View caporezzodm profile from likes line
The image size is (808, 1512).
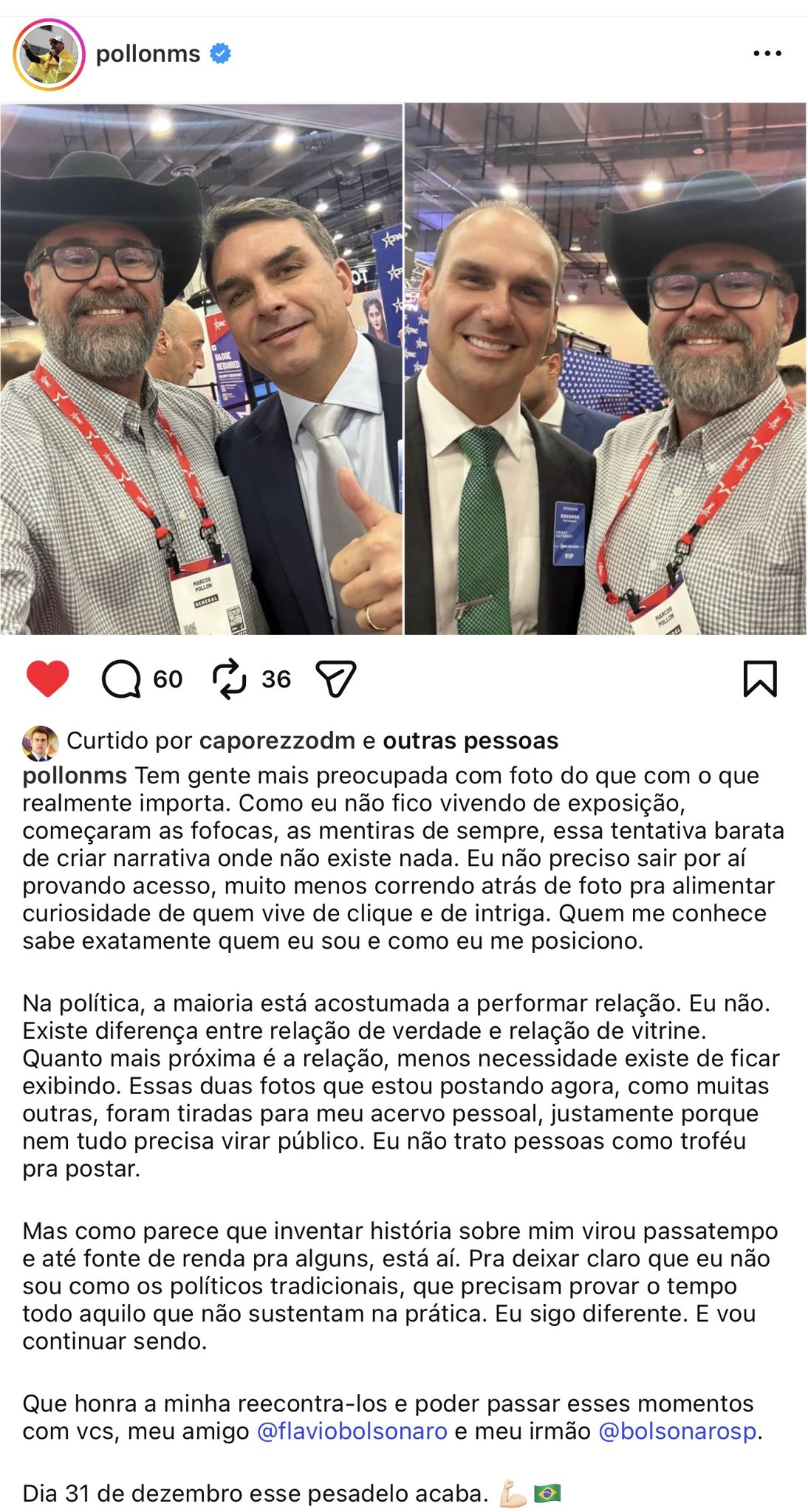click(278, 740)
